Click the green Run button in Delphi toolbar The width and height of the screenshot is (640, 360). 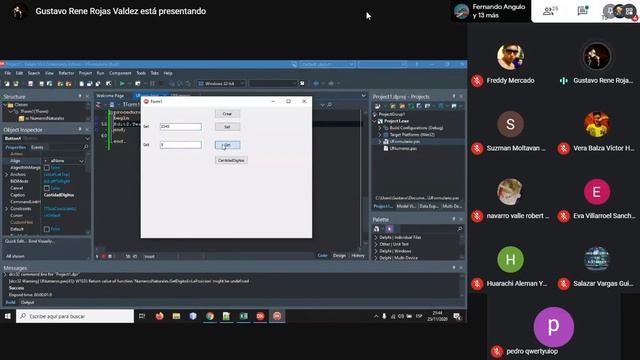(x=122, y=83)
